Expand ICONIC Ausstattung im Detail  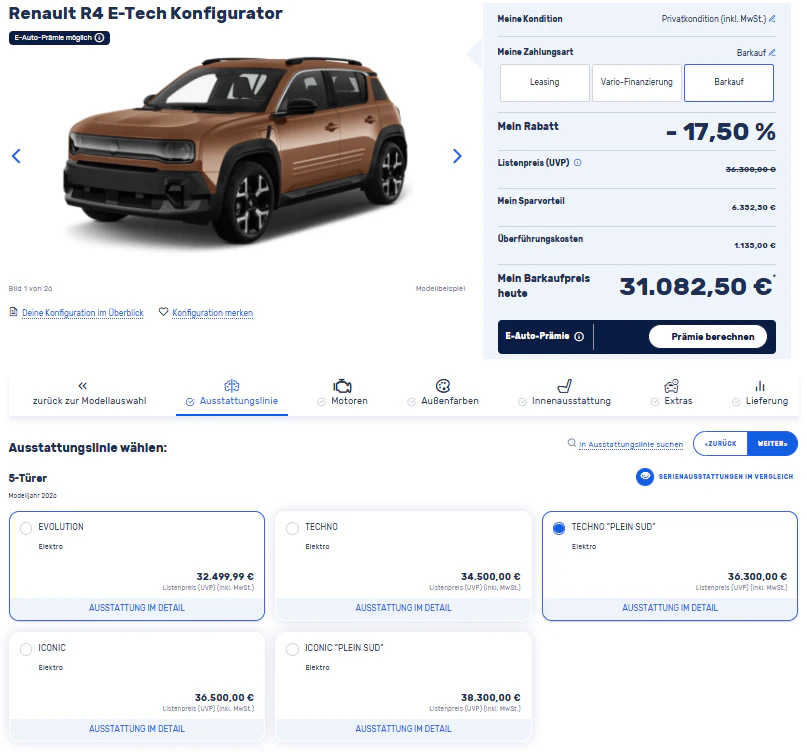[137, 729]
